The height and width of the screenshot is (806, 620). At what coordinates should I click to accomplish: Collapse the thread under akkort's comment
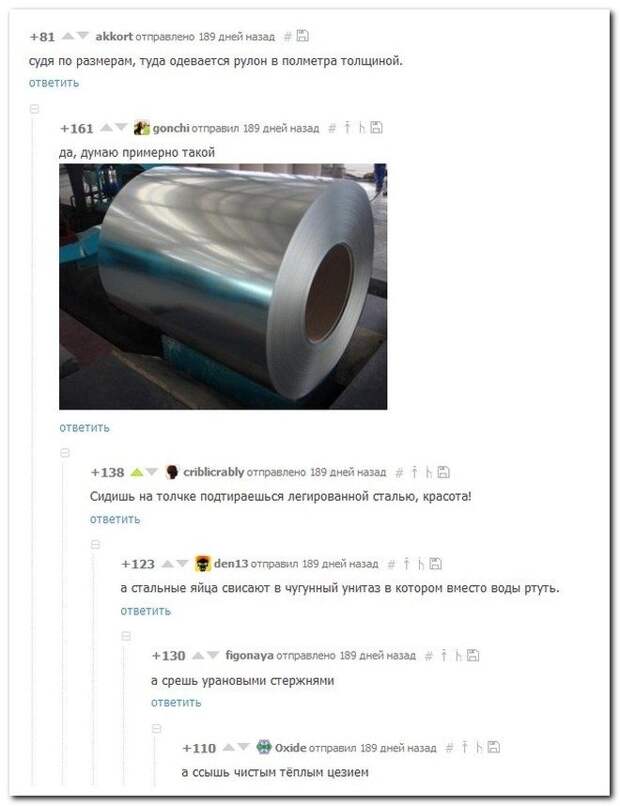(34, 109)
